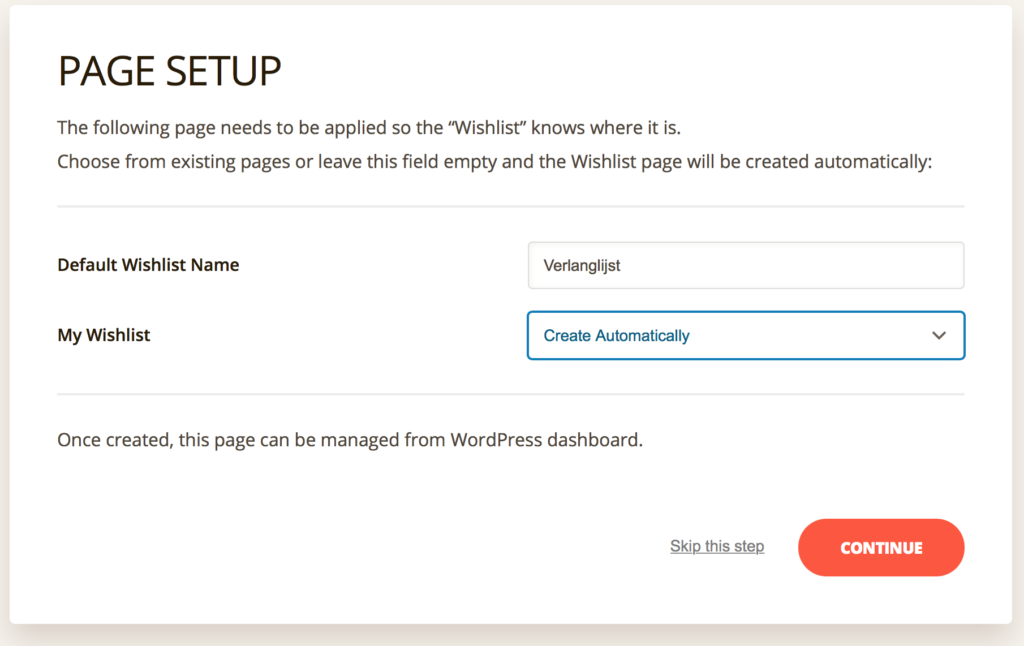Click the word 'WordPress' in the footer note
1024x646 pixels.
tap(496, 440)
